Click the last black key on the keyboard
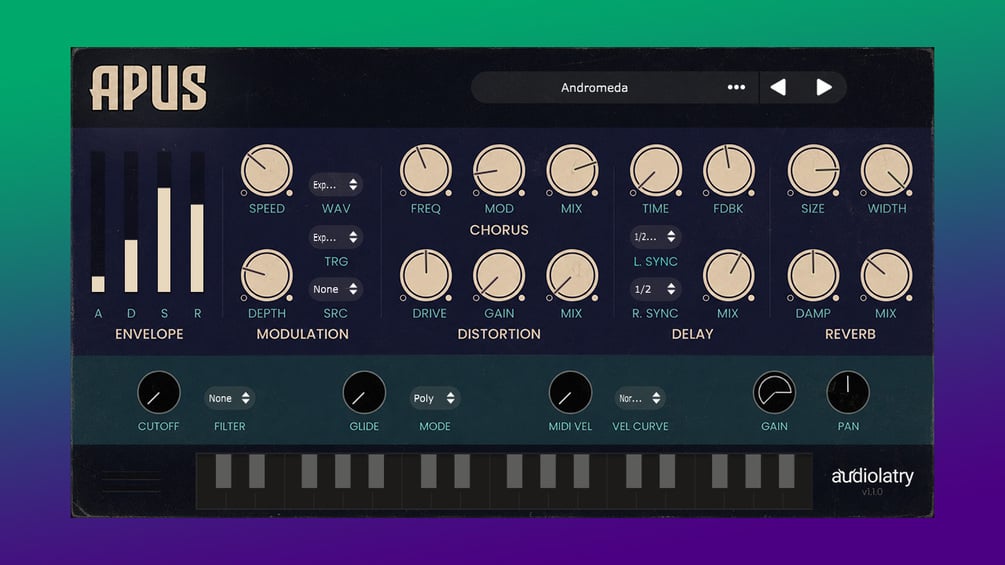Screen dimensions: 1005x565 786,471
